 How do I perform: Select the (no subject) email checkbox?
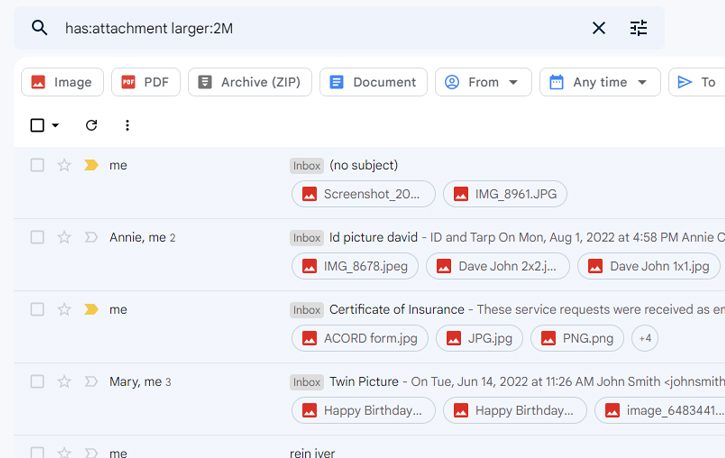[37, 165]
